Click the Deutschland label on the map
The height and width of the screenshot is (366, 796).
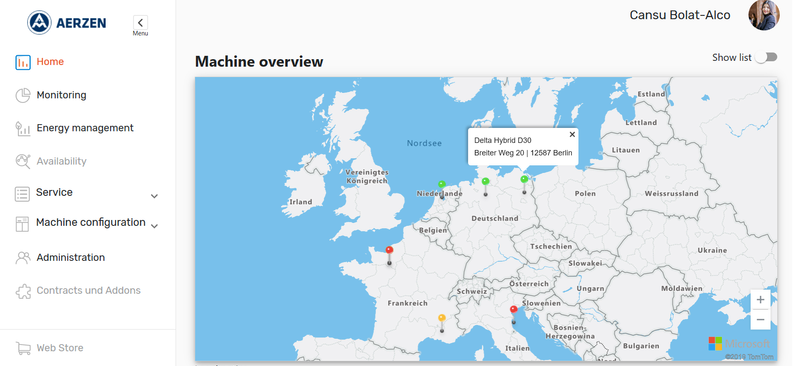click(x=495, y=218)
